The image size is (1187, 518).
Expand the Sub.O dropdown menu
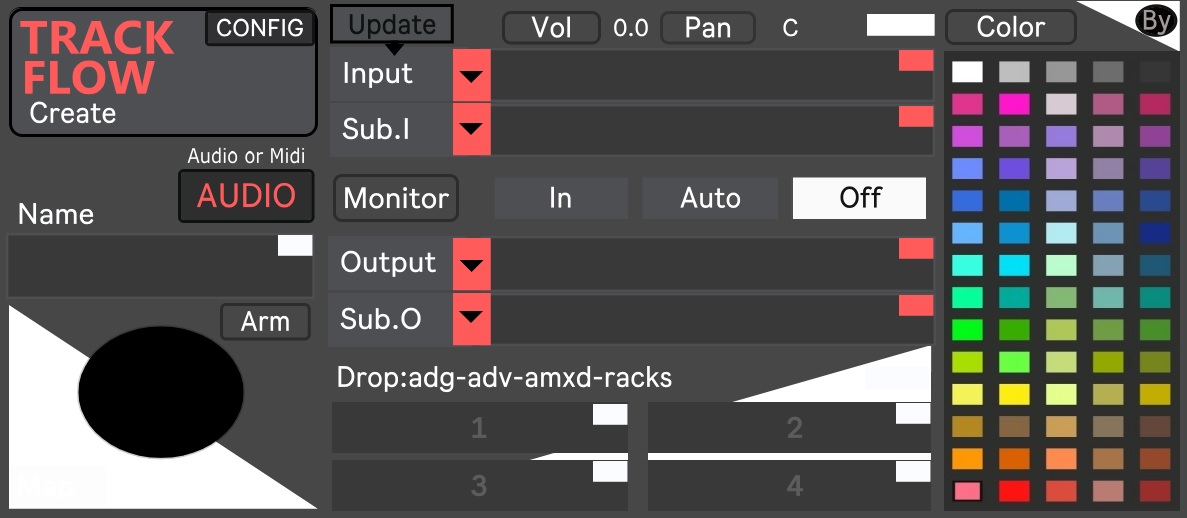coord(471,319)
